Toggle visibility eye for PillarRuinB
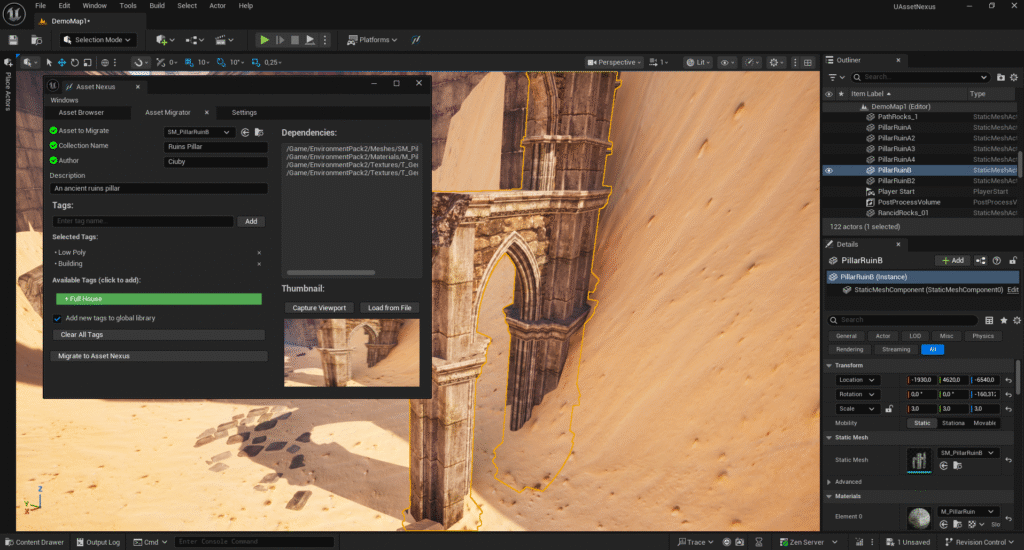This screenshot has width=1024, height=550. (x=828, y=170)
